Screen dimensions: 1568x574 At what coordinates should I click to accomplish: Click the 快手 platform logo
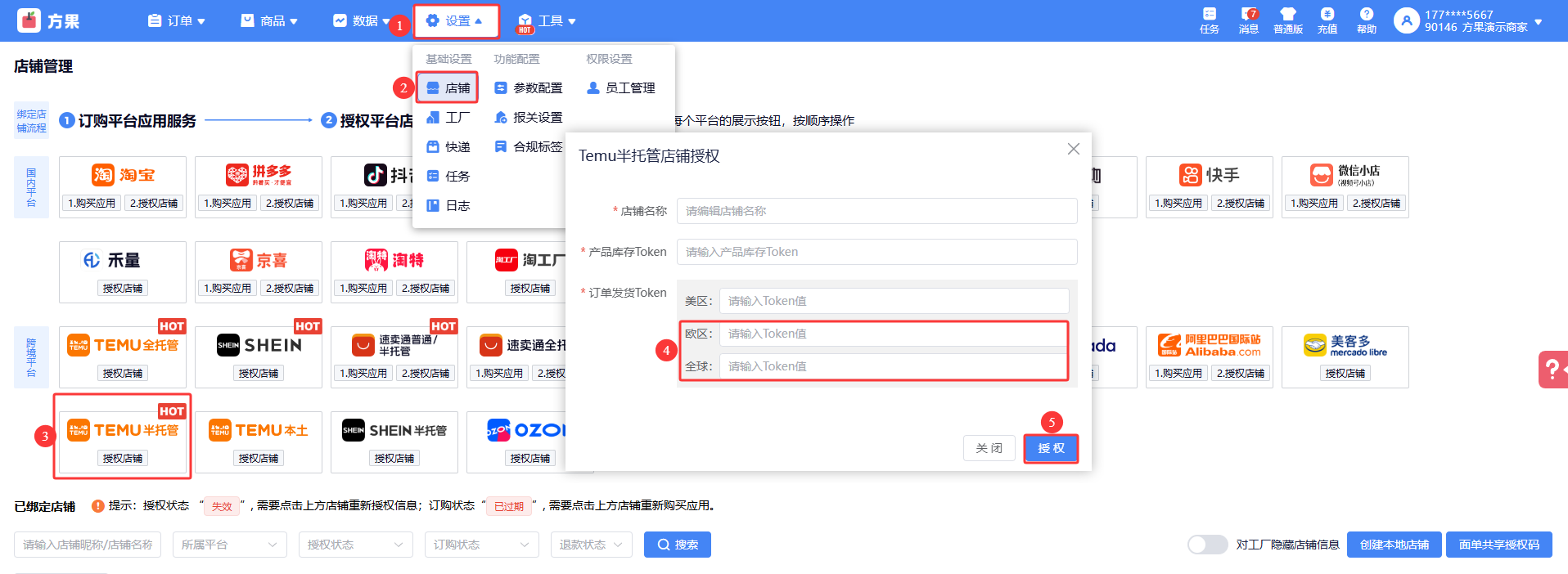pyautogui.click(x=1210, y=175)
